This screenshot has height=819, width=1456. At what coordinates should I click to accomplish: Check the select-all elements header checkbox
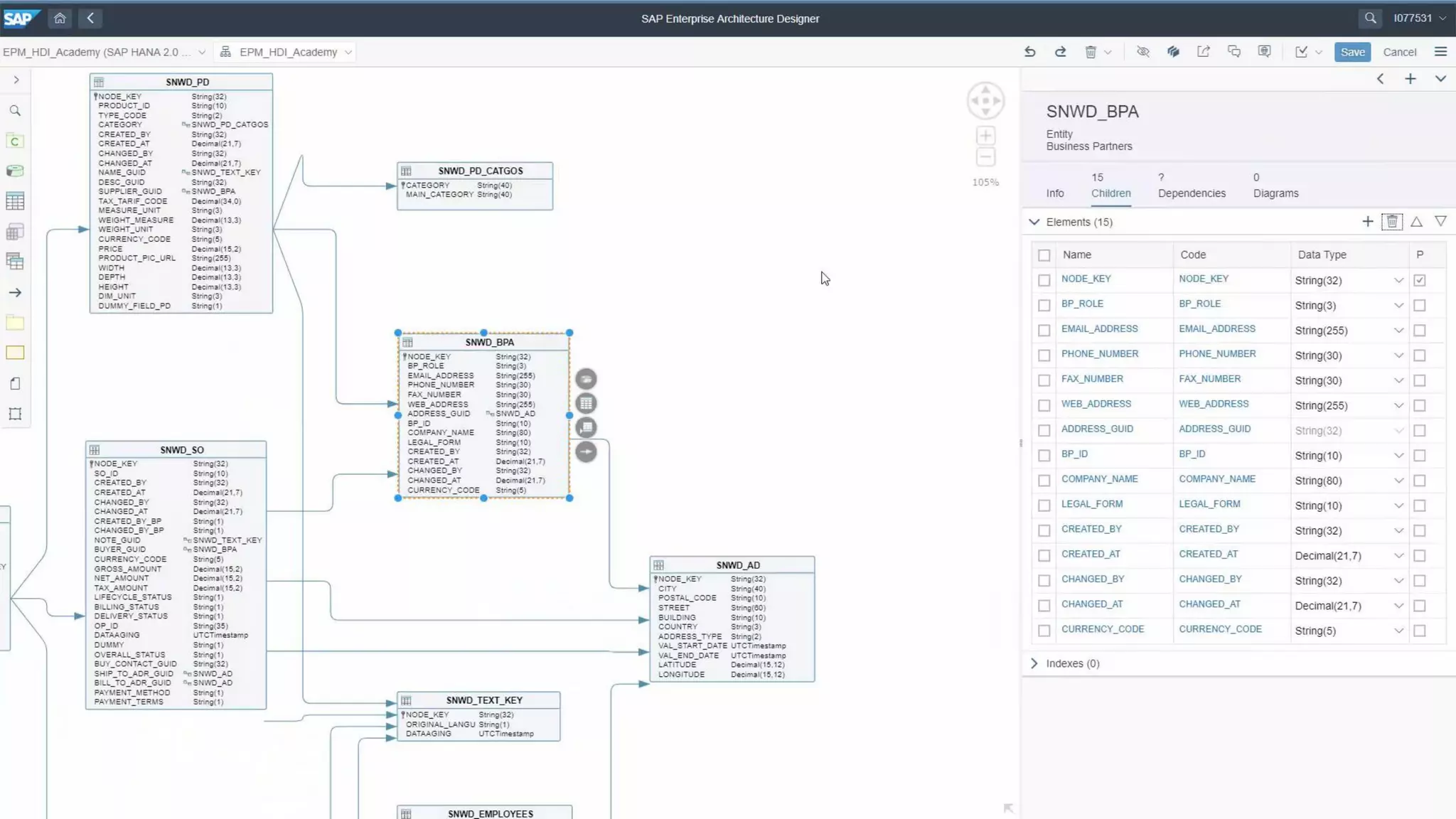pos(1044,255)
